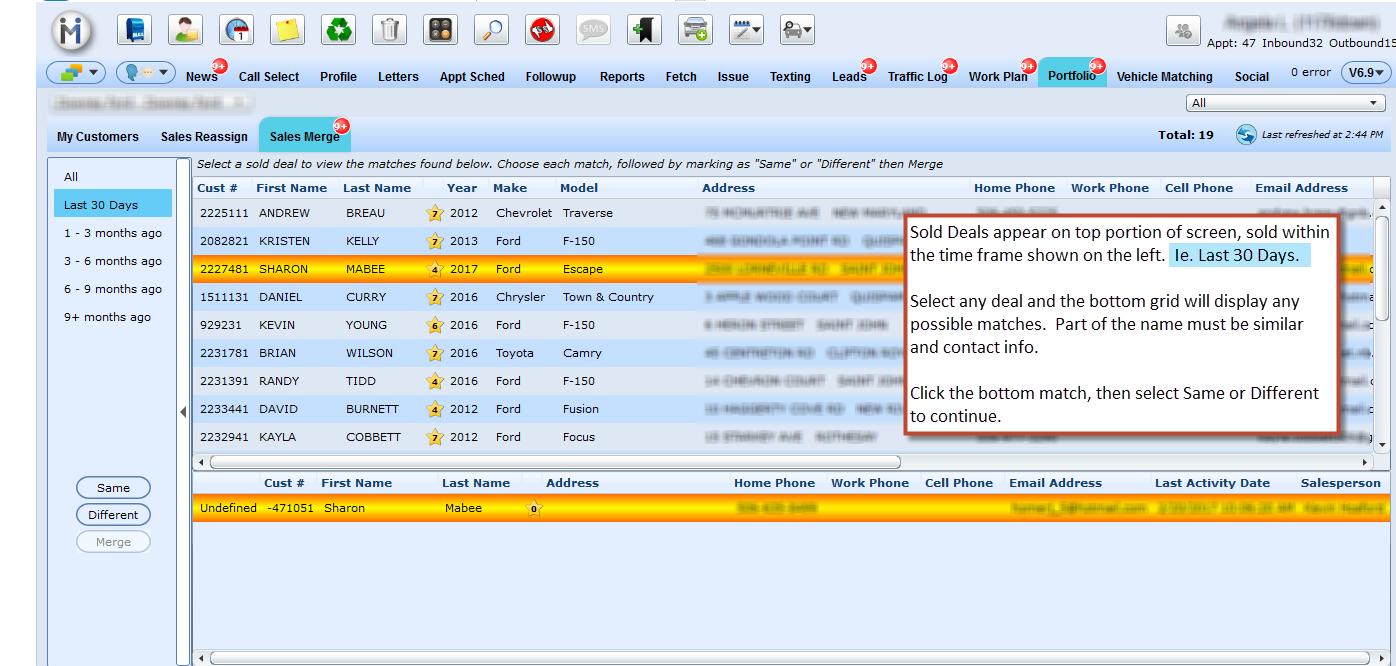
Task: Open the calculator icon
Action: pyautogui.click(x=440, y=30)
